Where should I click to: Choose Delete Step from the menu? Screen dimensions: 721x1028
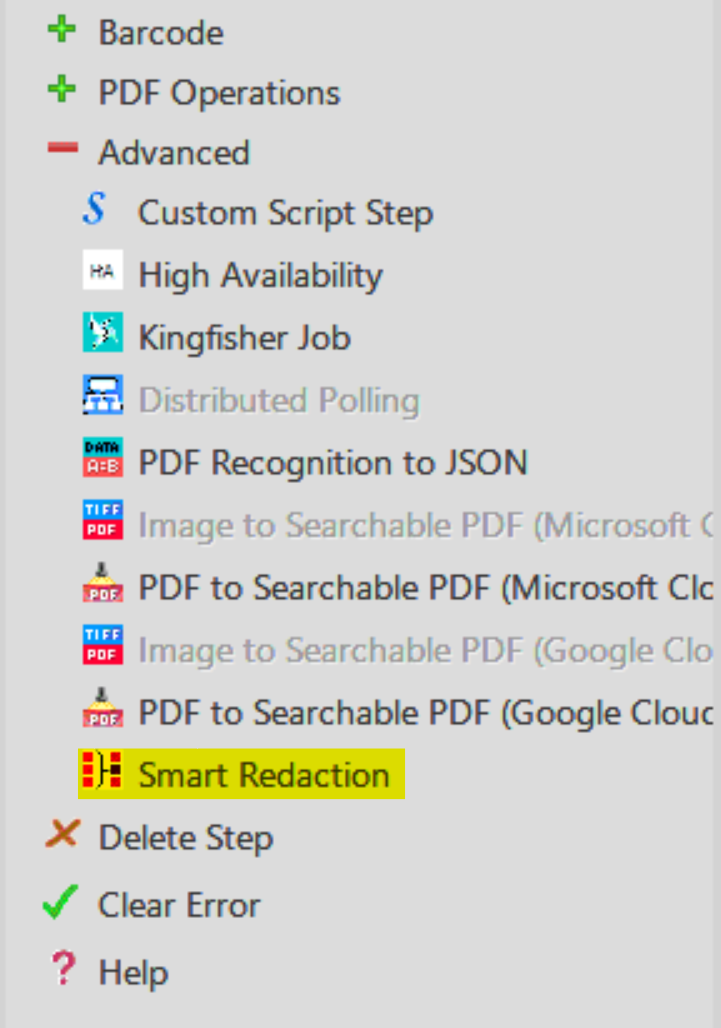tap(185, 838)
